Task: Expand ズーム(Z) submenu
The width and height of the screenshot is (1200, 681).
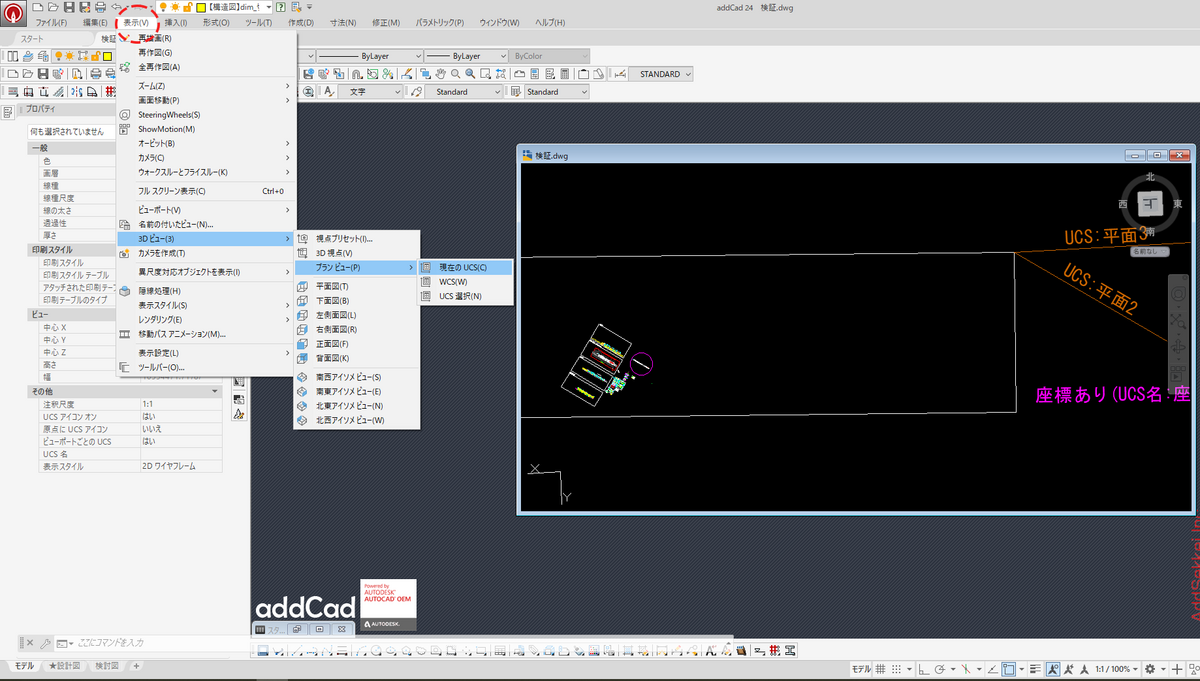Action: (x=206, y=86)
